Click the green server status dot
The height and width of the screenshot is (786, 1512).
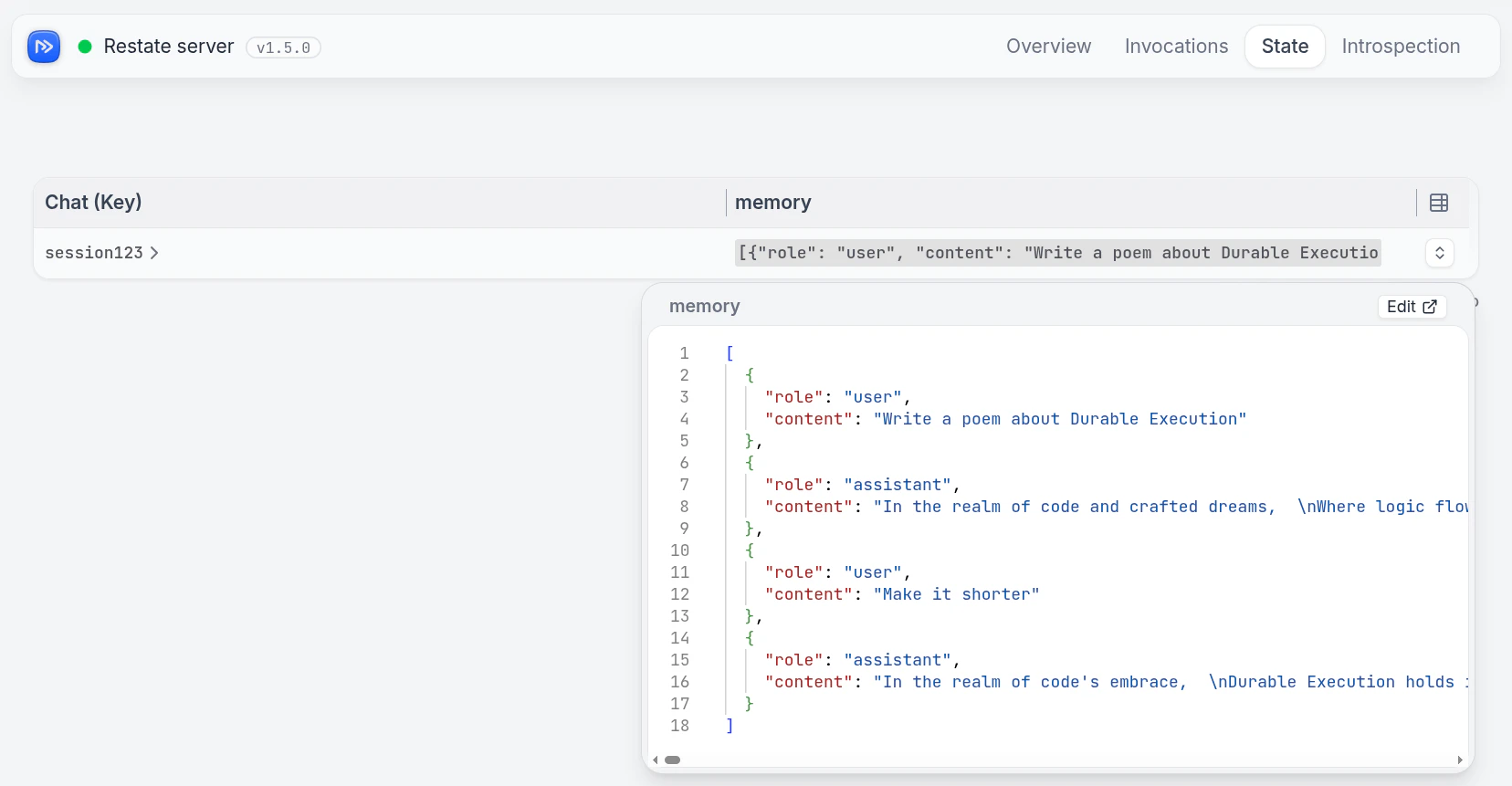point(85,47)
